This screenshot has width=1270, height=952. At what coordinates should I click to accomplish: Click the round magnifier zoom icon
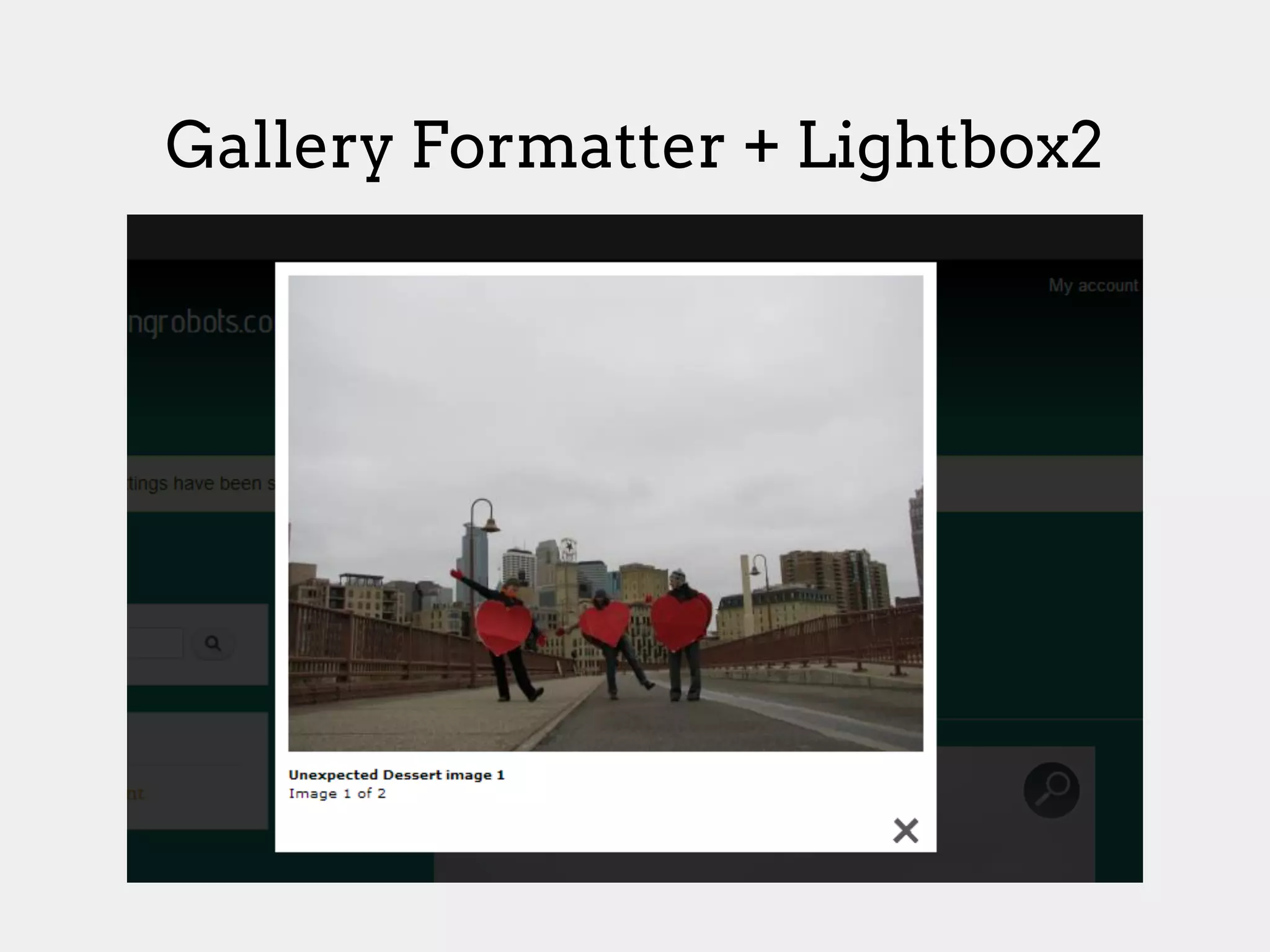[1051, 790]
